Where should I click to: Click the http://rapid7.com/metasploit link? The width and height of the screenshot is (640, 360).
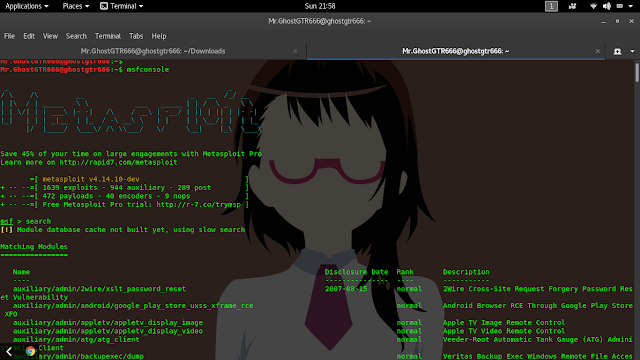point(118,162)
